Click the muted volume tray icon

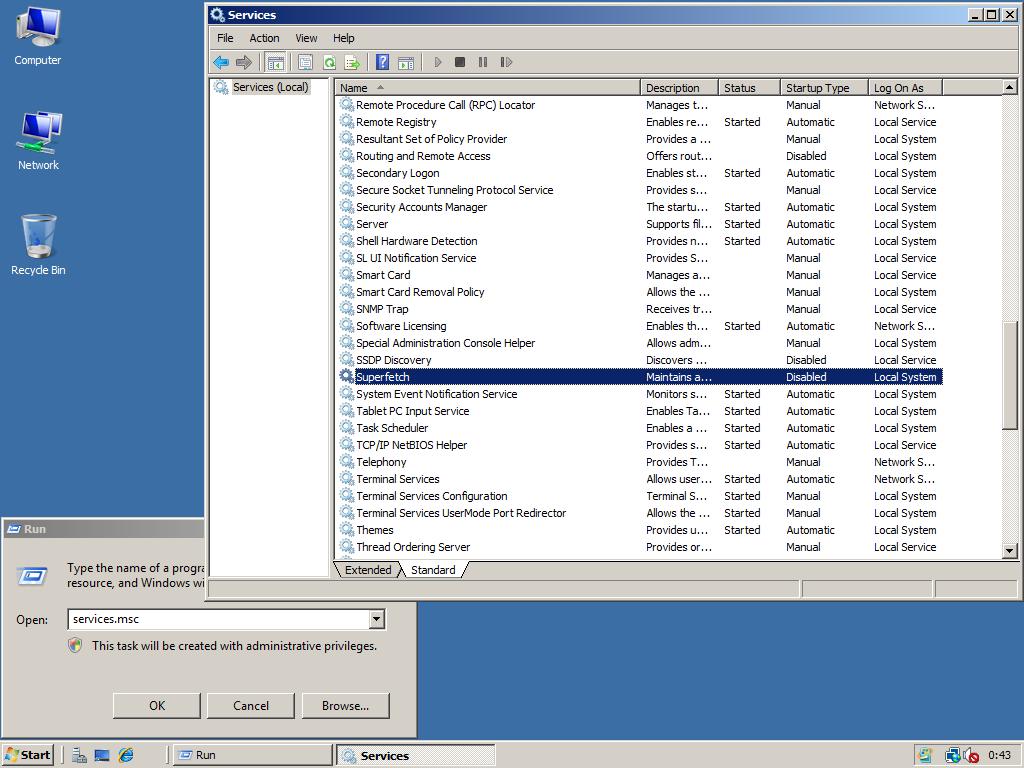tap(971, 756)
